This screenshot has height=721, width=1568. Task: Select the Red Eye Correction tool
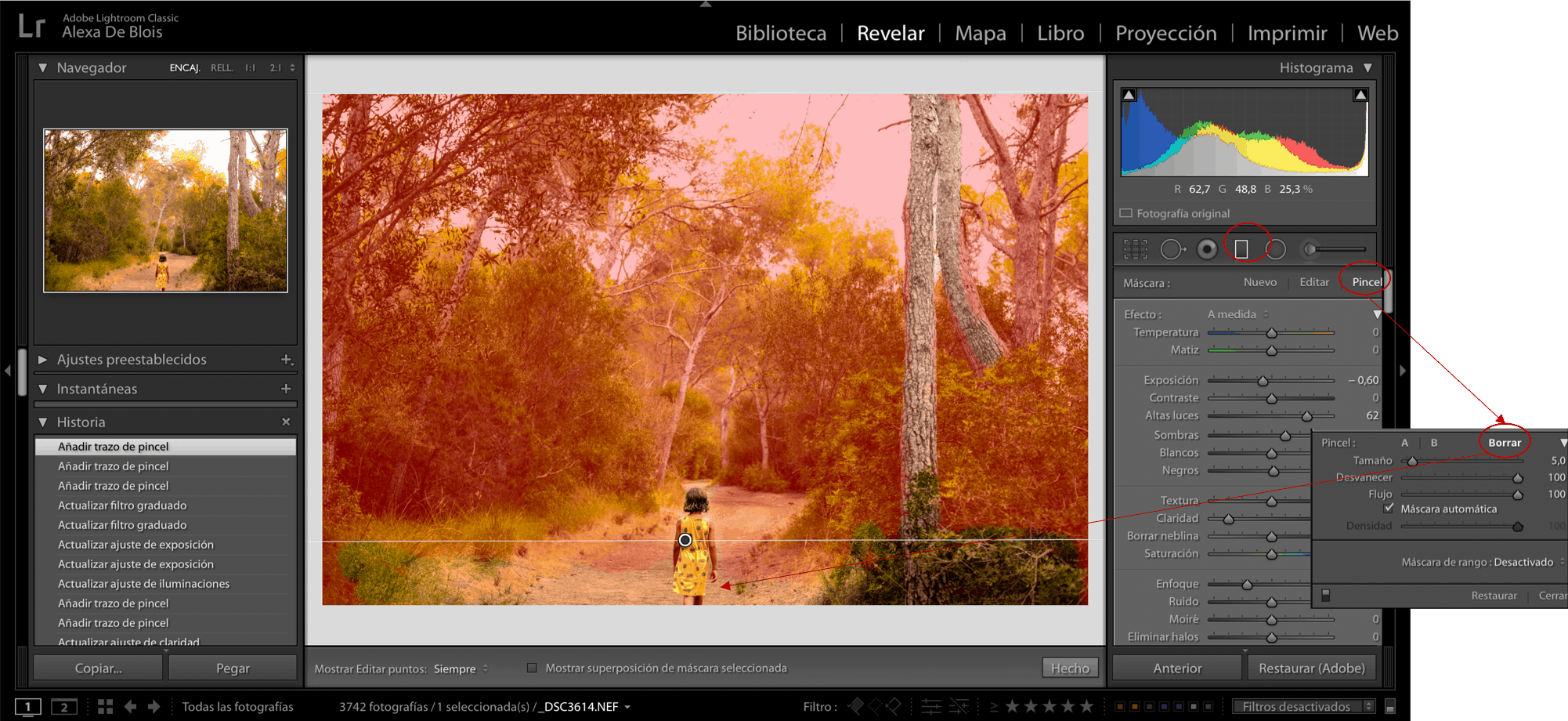1207,249
